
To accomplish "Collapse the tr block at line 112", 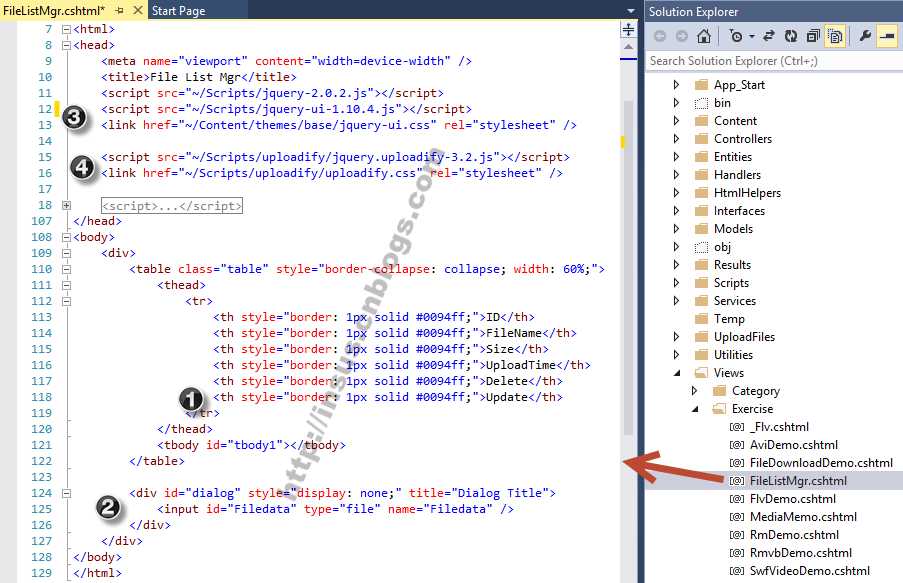I will pyautogui.click(x=66, y=301).
